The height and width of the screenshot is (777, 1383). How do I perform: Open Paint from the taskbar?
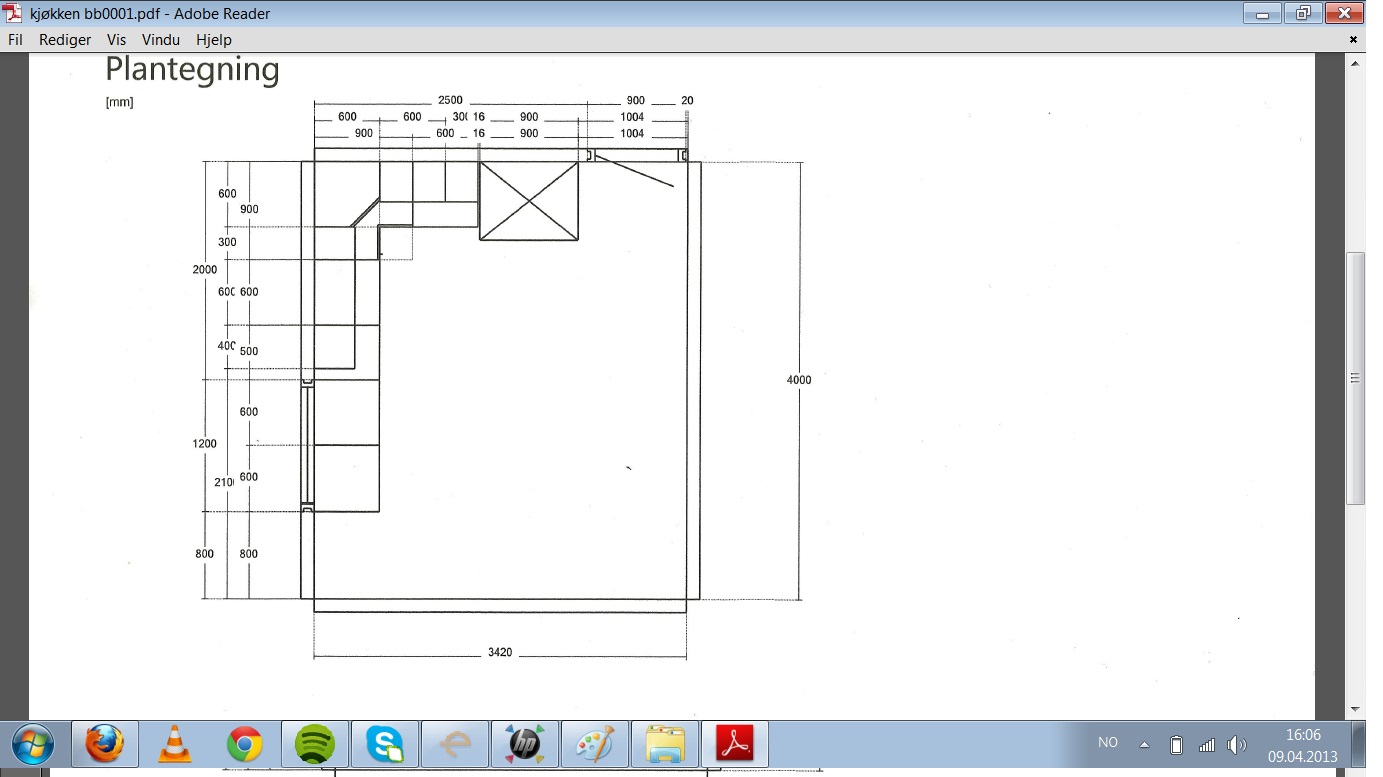click(595, 745)
